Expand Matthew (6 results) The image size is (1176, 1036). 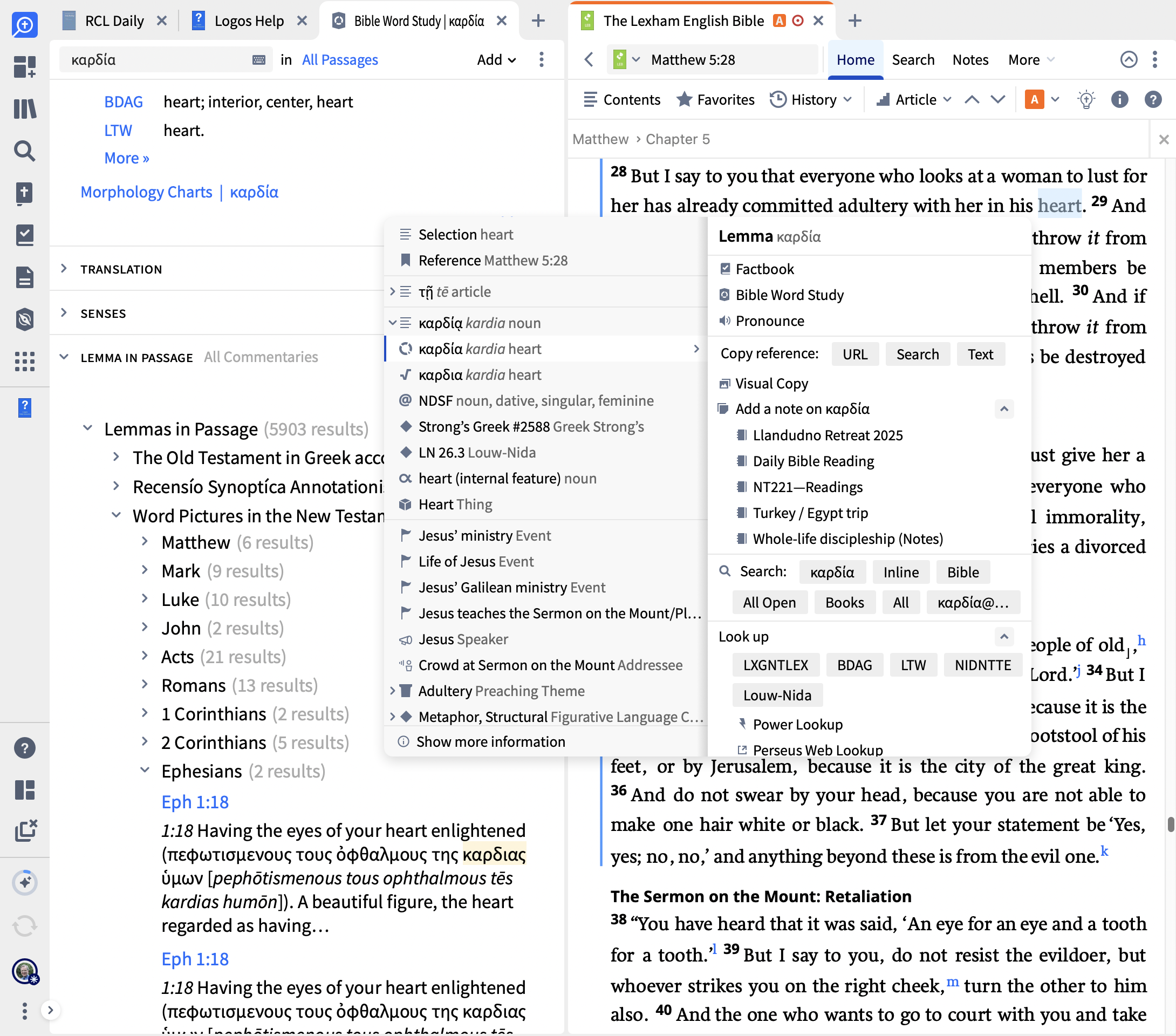[145, 542]
